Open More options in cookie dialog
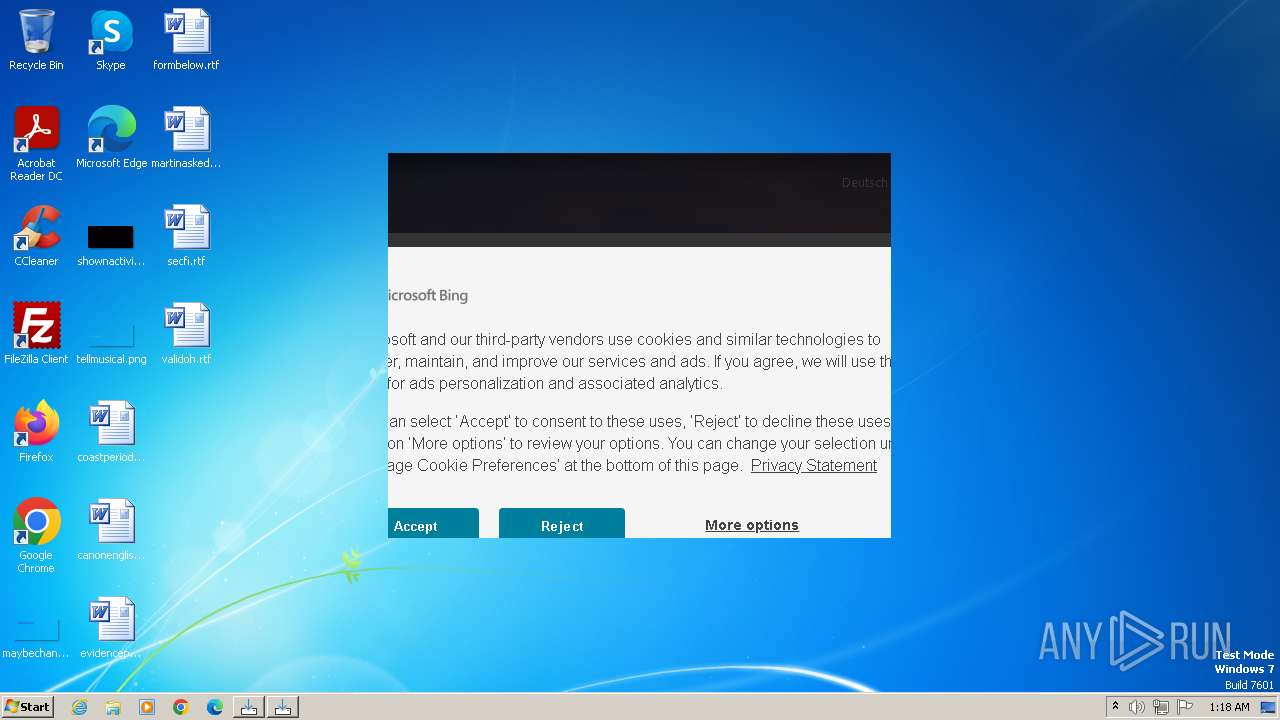The height and width of the screenshot is (720, 1280). tap(752, 525)
